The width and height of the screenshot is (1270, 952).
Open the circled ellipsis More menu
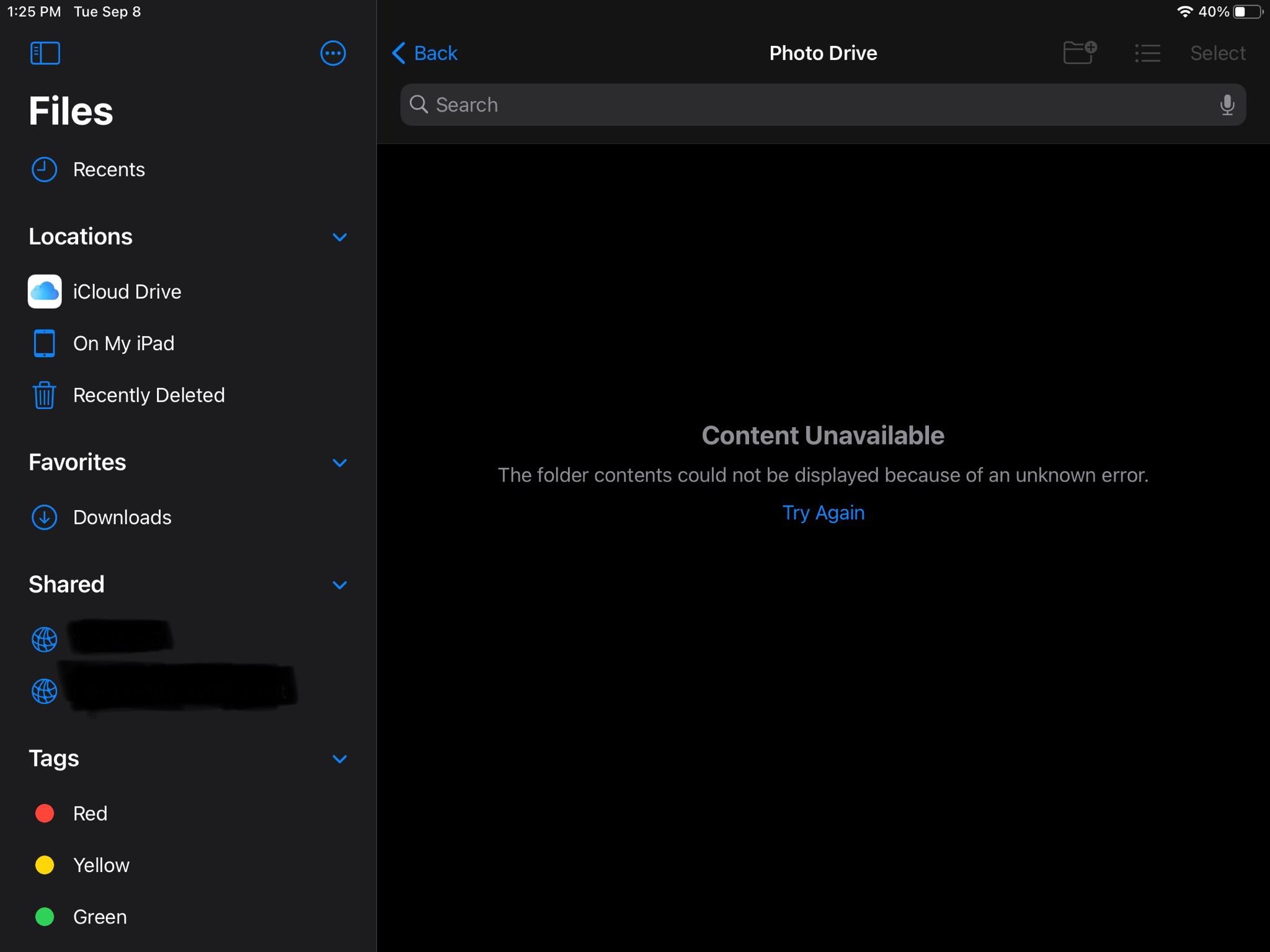pos(333,53)
